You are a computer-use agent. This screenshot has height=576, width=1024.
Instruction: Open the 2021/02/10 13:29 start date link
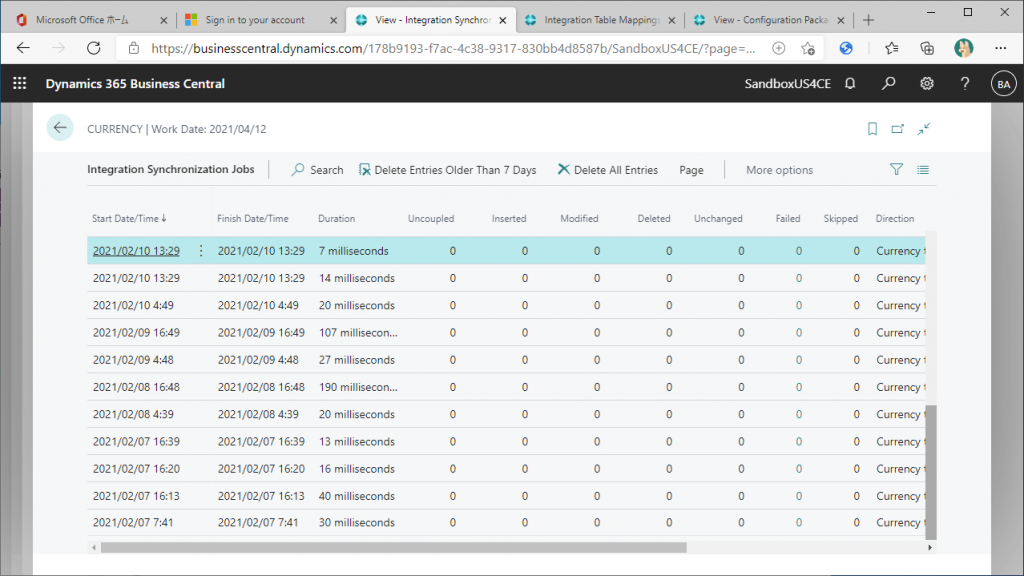pos(136,251)
